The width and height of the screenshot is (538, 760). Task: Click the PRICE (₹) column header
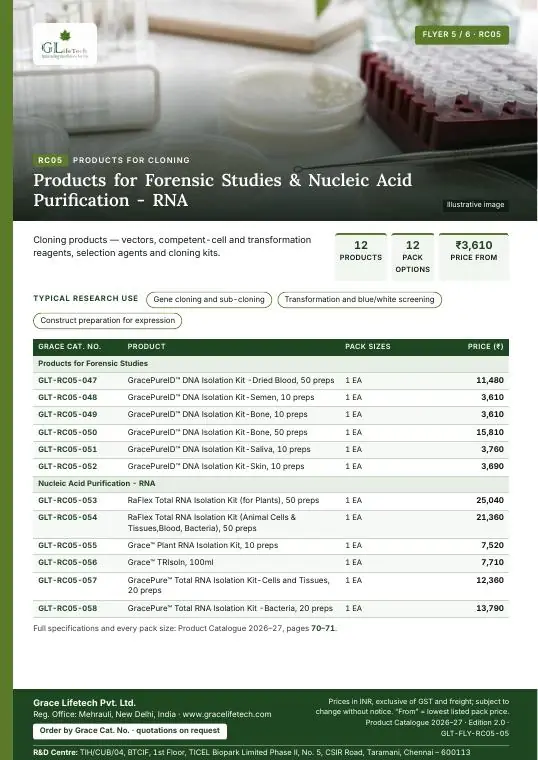click(x=486, y=347)
